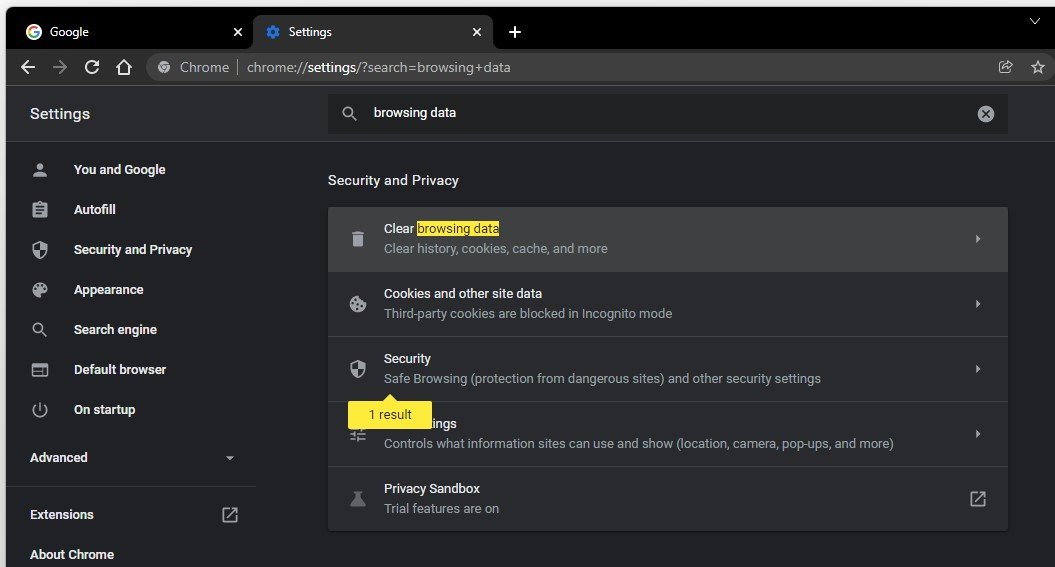Switch to the Google tab
Image resolution: width=1055 pixels, height=567 pixels.
(120, 32)
